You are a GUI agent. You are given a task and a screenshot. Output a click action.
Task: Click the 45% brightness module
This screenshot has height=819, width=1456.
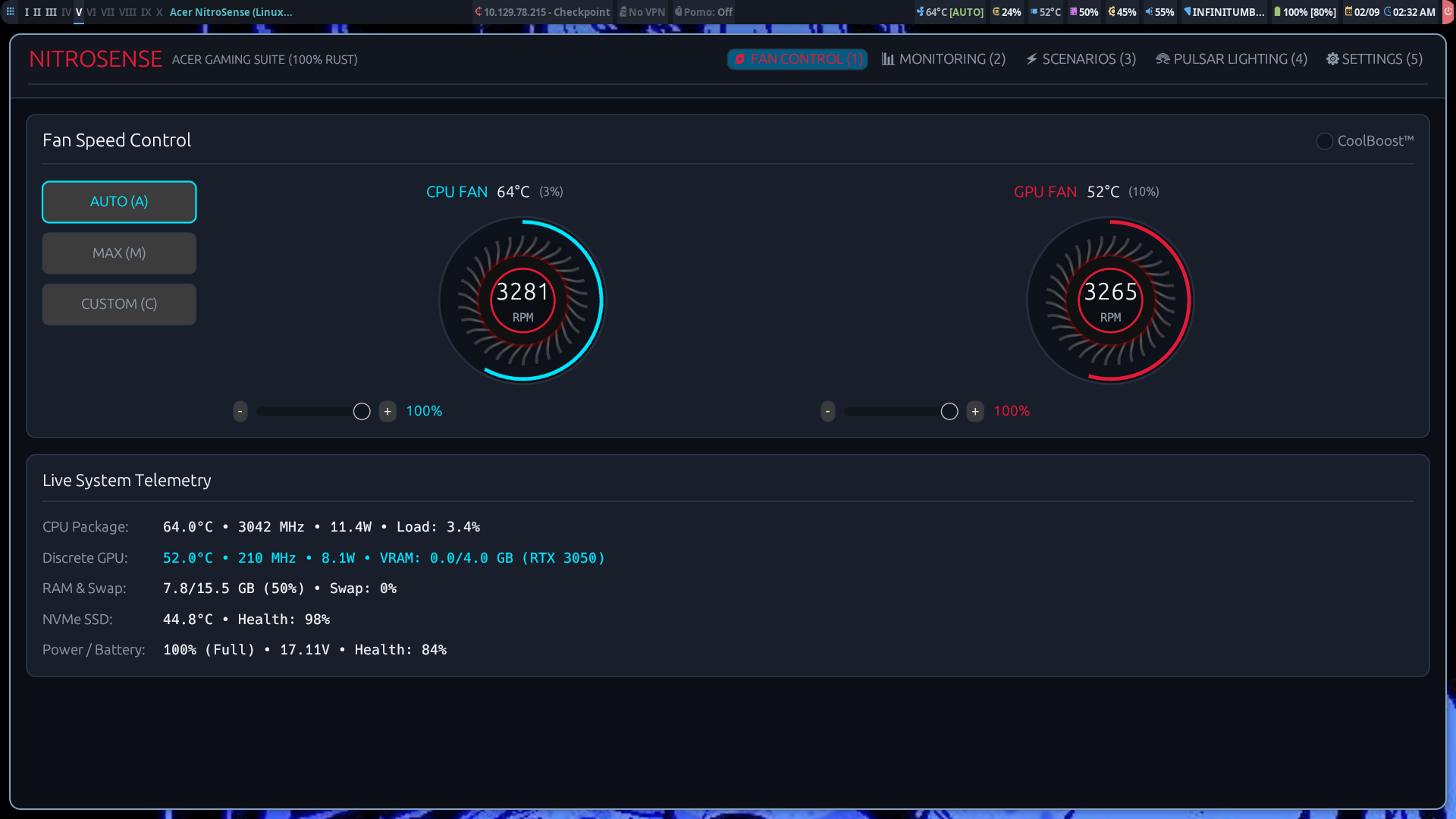pyautogui.click(x=1122, y=12)
